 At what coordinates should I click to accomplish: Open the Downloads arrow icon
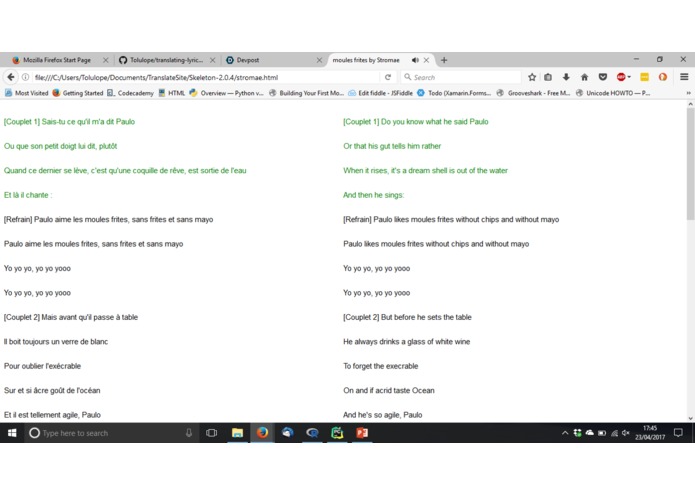click(566, 77)
